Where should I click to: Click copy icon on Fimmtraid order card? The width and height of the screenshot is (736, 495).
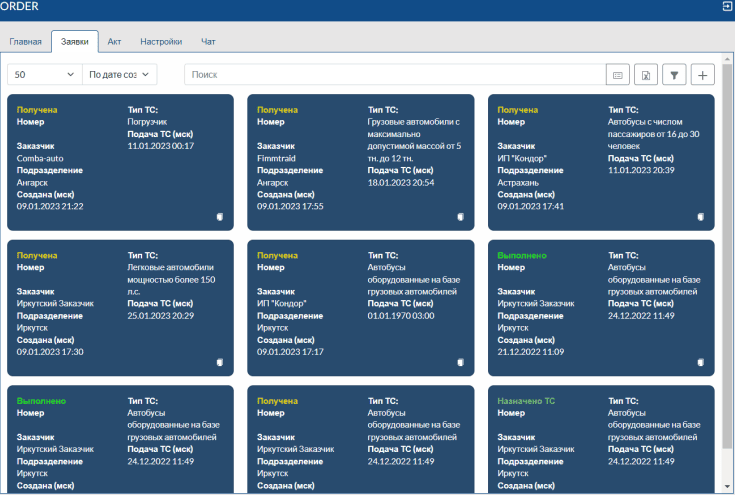(x=459, y=216)
